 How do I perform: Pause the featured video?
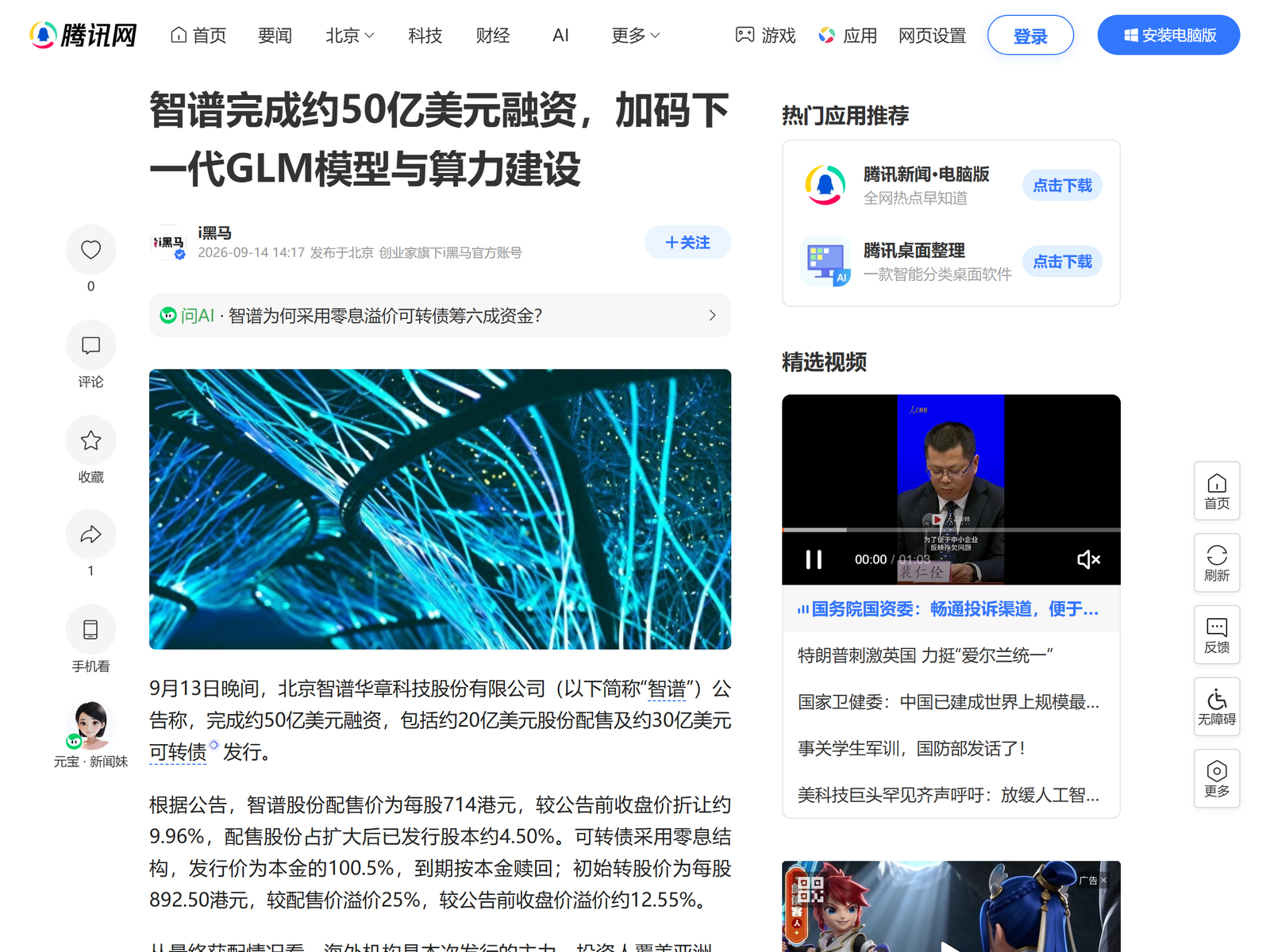coord(814,559)
